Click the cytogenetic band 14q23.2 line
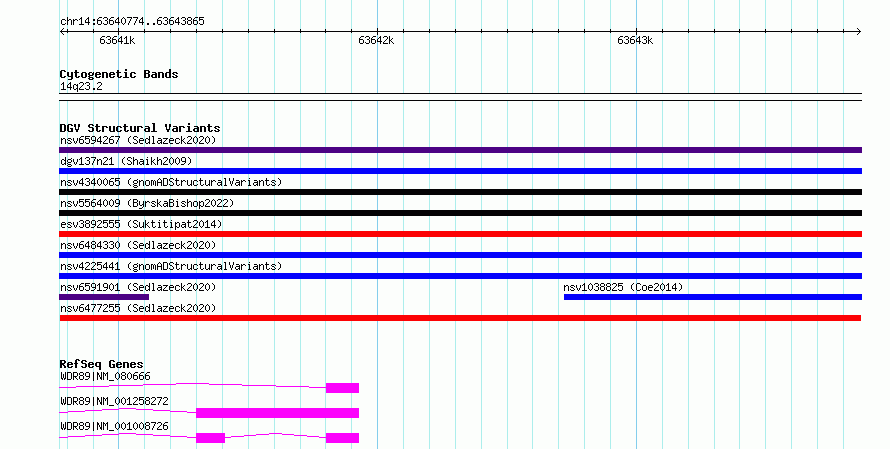The height and width of the screenshot is (449, 890). tap(460, 97)
